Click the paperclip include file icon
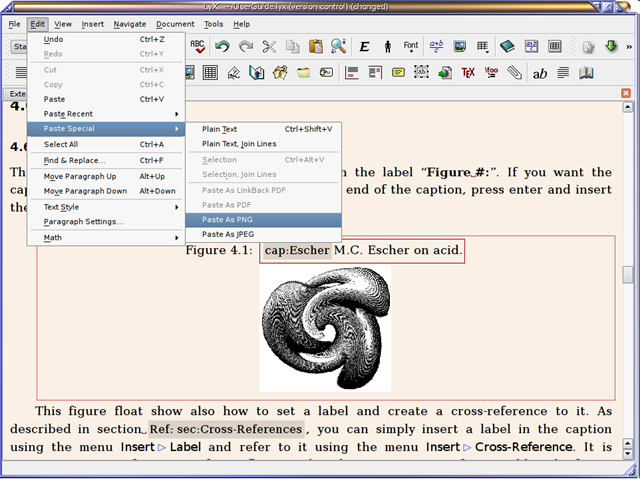Screen dimensions: 640x479 [514, 73]
